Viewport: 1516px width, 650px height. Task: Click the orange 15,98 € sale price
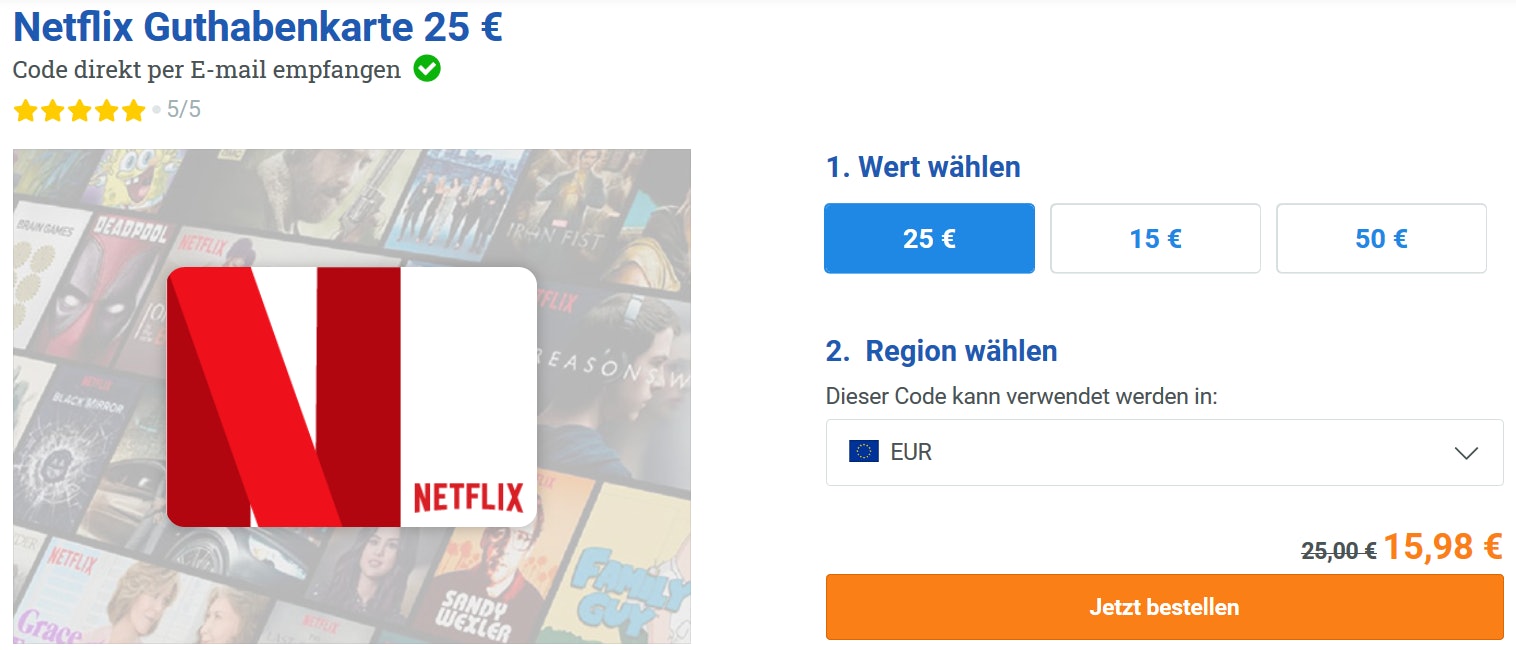point(1443,547)
